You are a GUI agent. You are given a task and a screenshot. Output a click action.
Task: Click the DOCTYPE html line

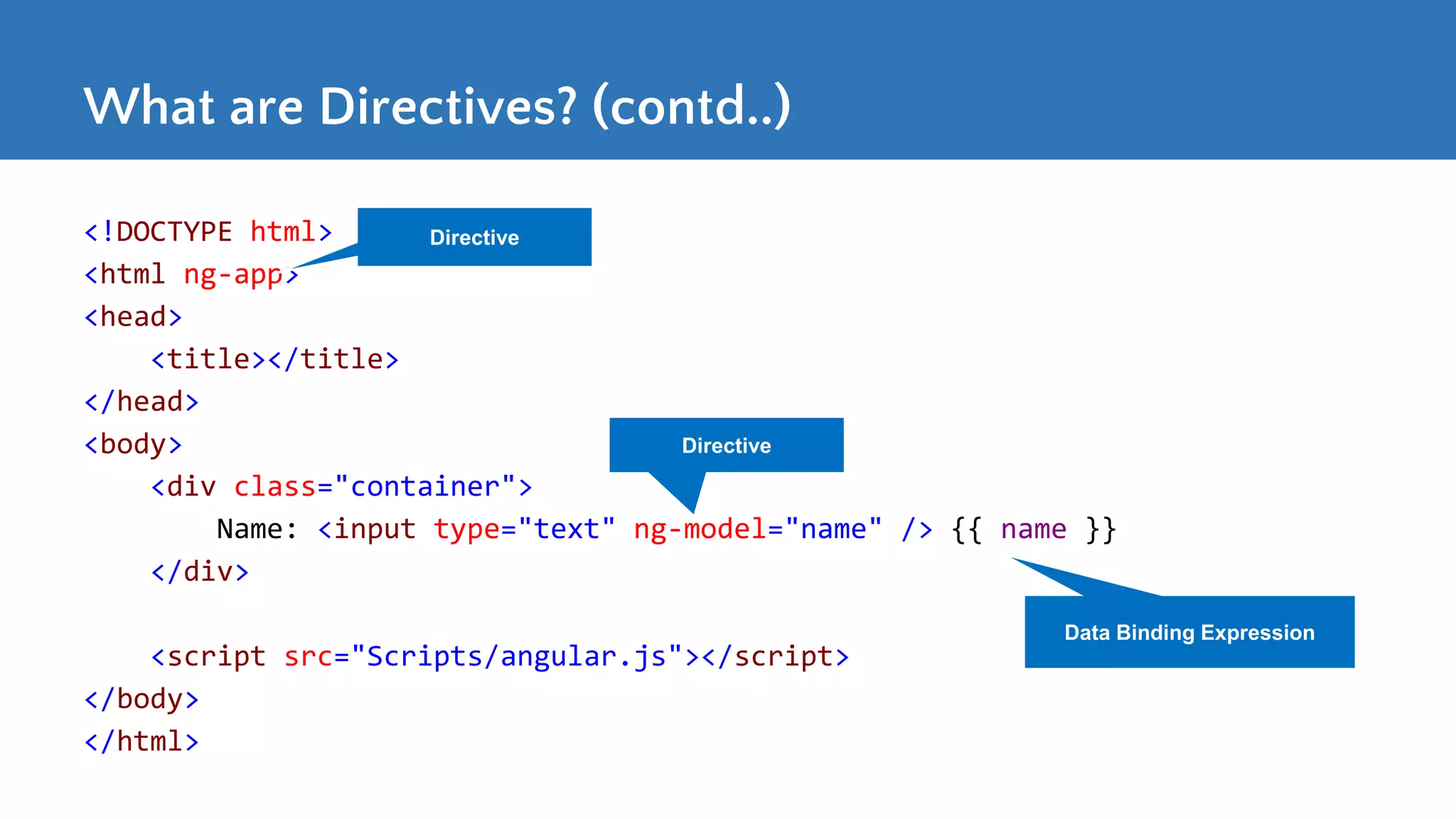point(208,232)
